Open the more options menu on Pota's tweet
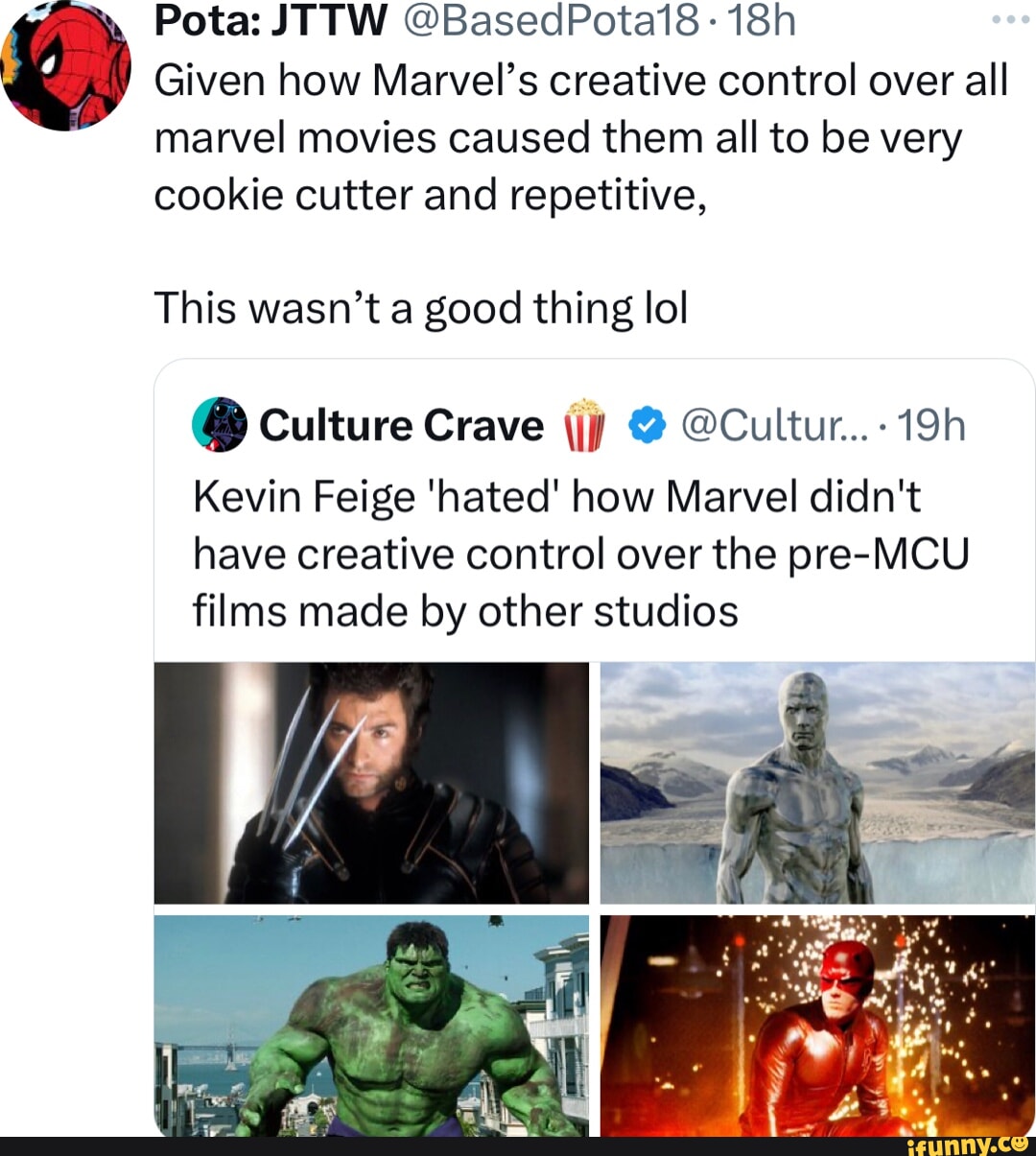 pyautogui.click(x=1010, y=17)
